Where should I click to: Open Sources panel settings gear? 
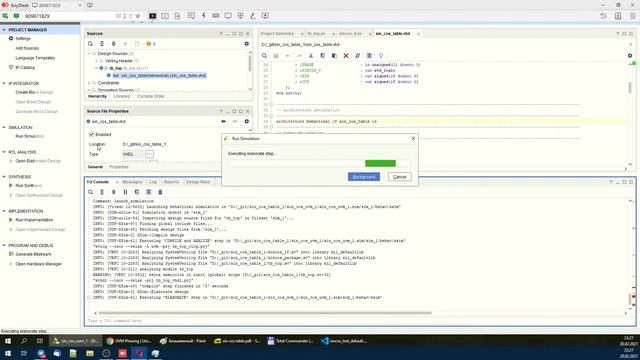pyautogui.click(x=247, y=44)
